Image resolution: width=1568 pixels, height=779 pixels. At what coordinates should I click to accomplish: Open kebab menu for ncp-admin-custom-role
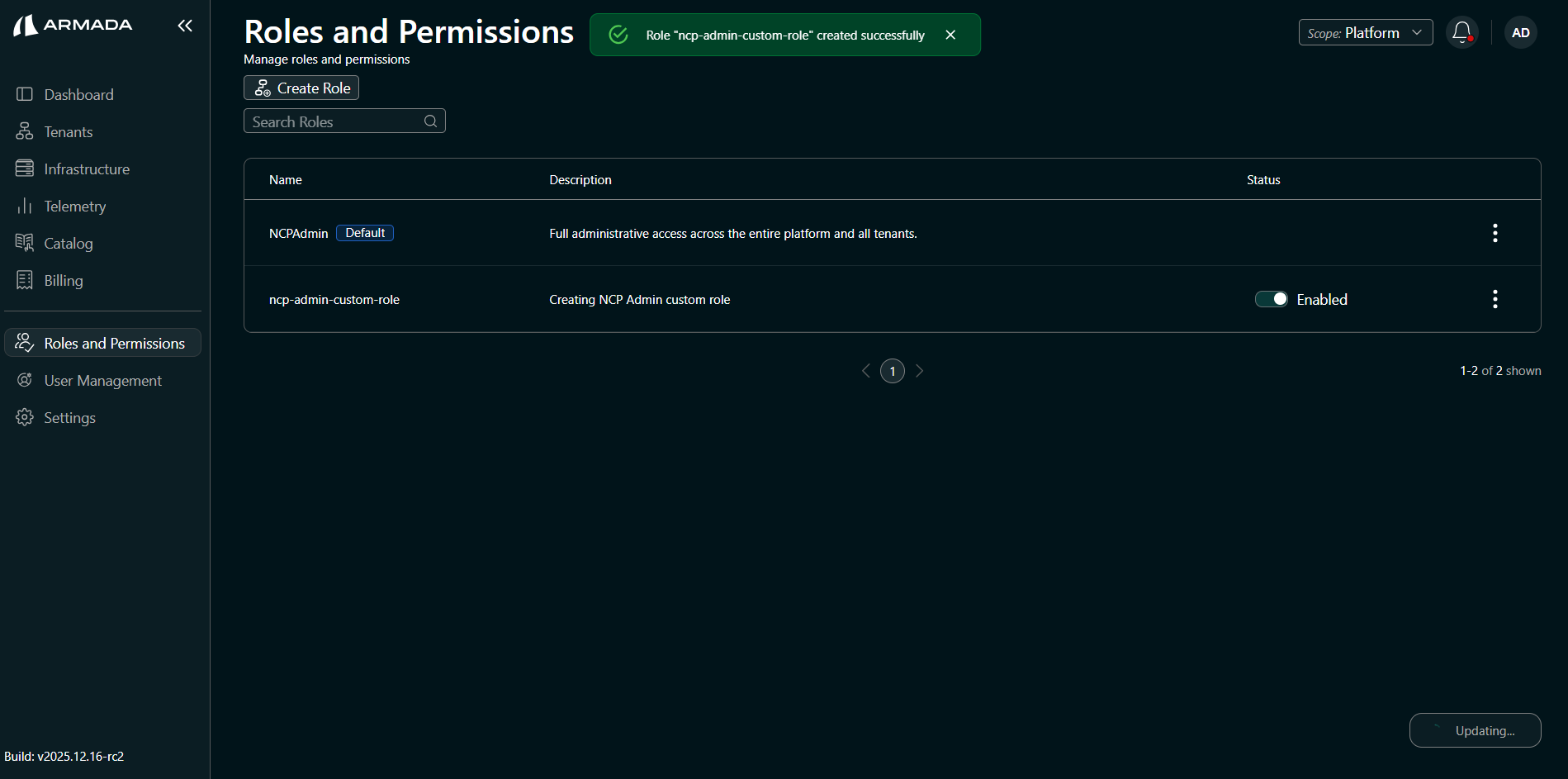pyautogui.click(x=1495, y=299)
